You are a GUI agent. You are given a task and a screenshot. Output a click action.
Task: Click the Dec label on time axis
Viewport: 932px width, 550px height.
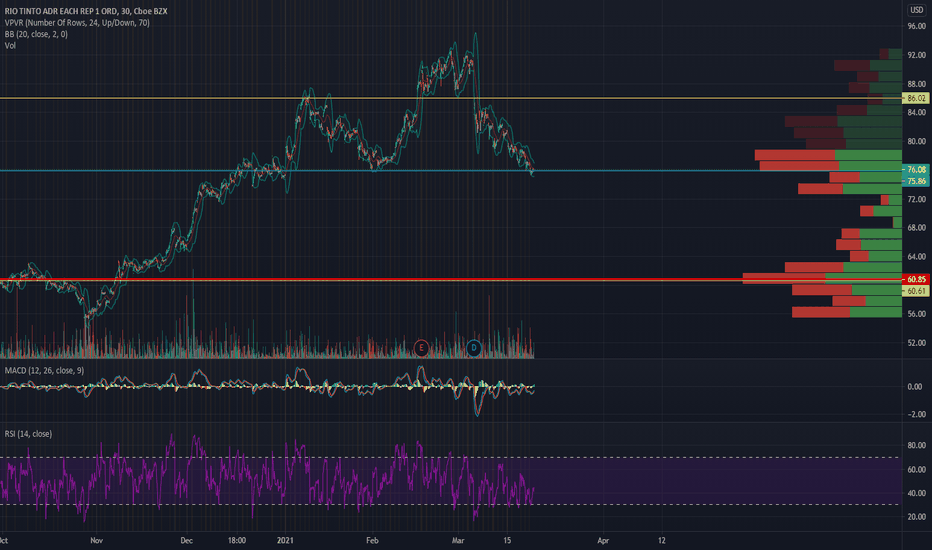coord(186,540)
